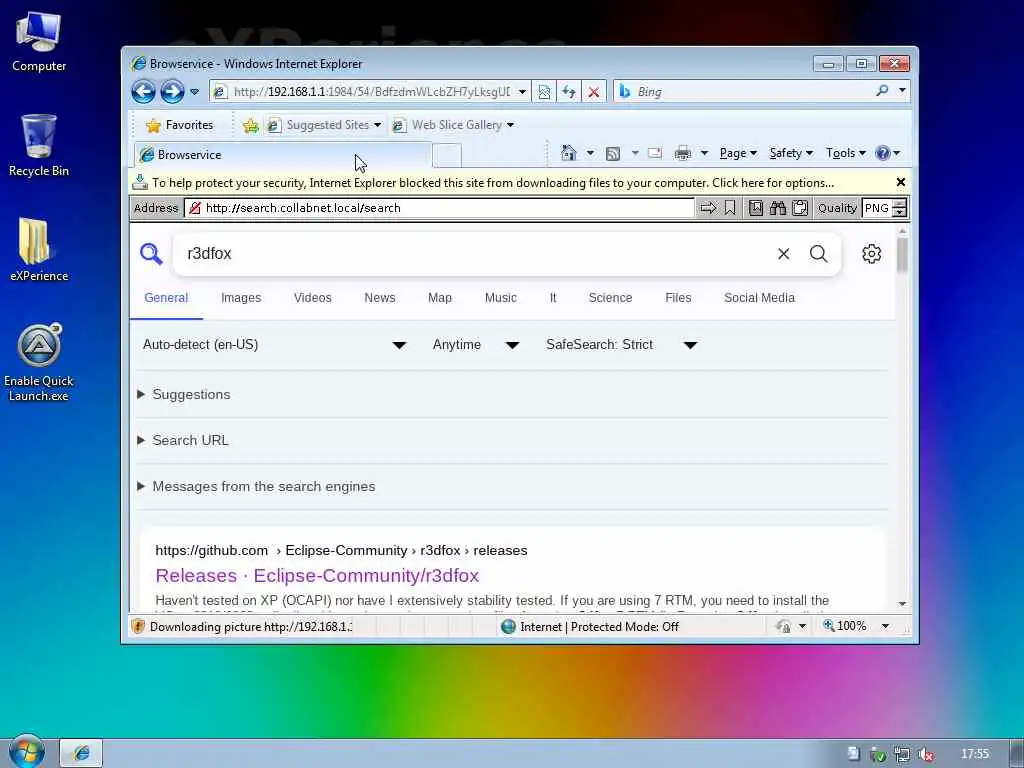Open Suggested Sites in favorites bar

click(325, 125)
